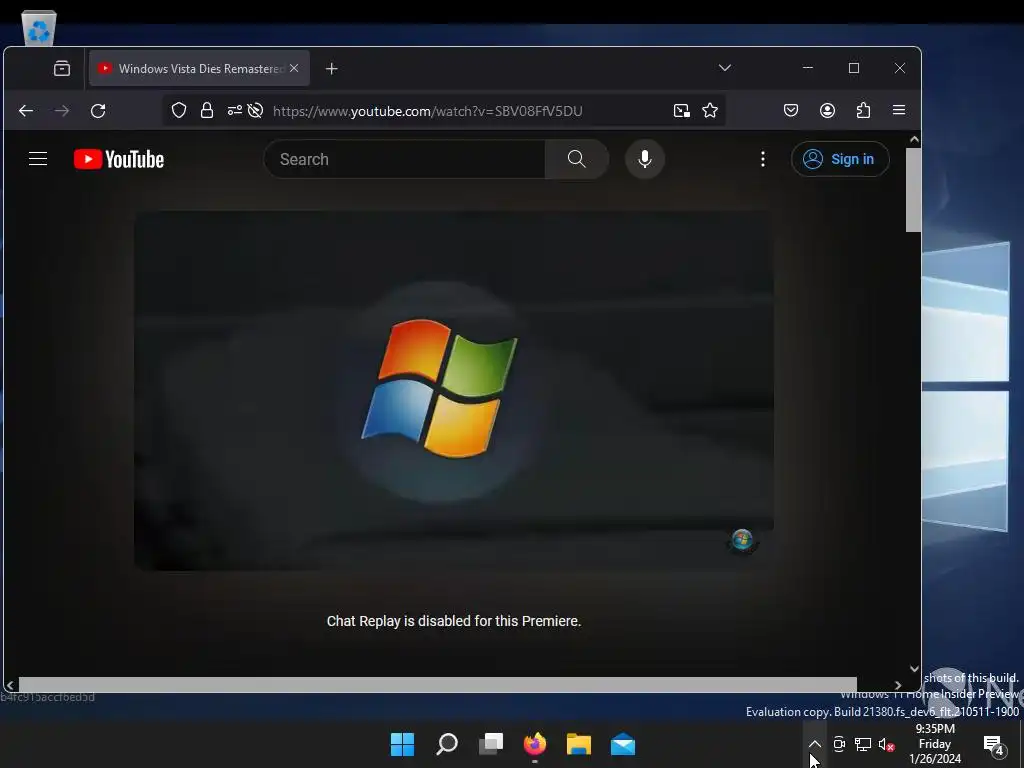Image resolution: width=1024 pixels, height=768 pixels.
Task: Click the Windows Vista video player
Action: click(x=454, y=390)
